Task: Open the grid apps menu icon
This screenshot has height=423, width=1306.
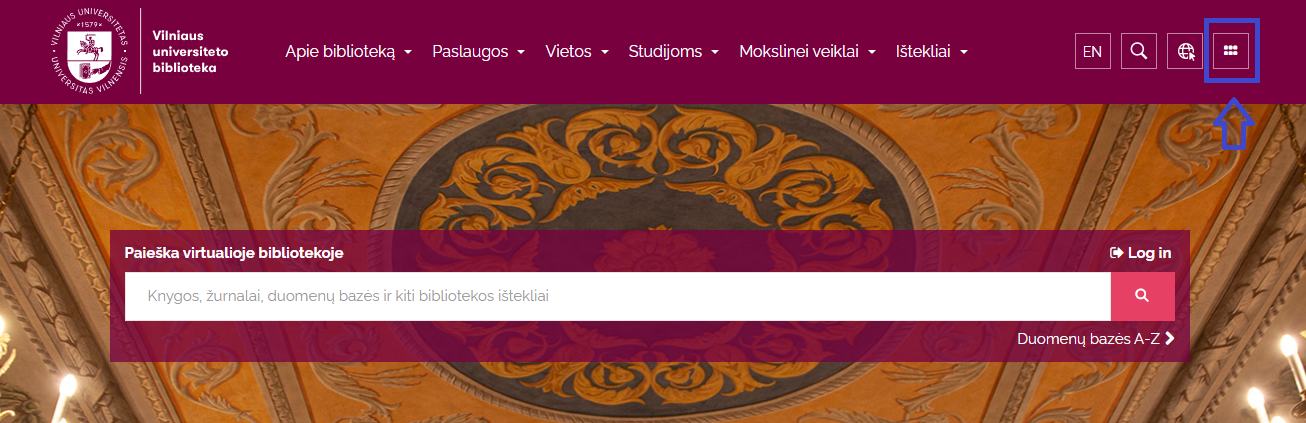Action: pyautogui.click(x=1231, y=51)
